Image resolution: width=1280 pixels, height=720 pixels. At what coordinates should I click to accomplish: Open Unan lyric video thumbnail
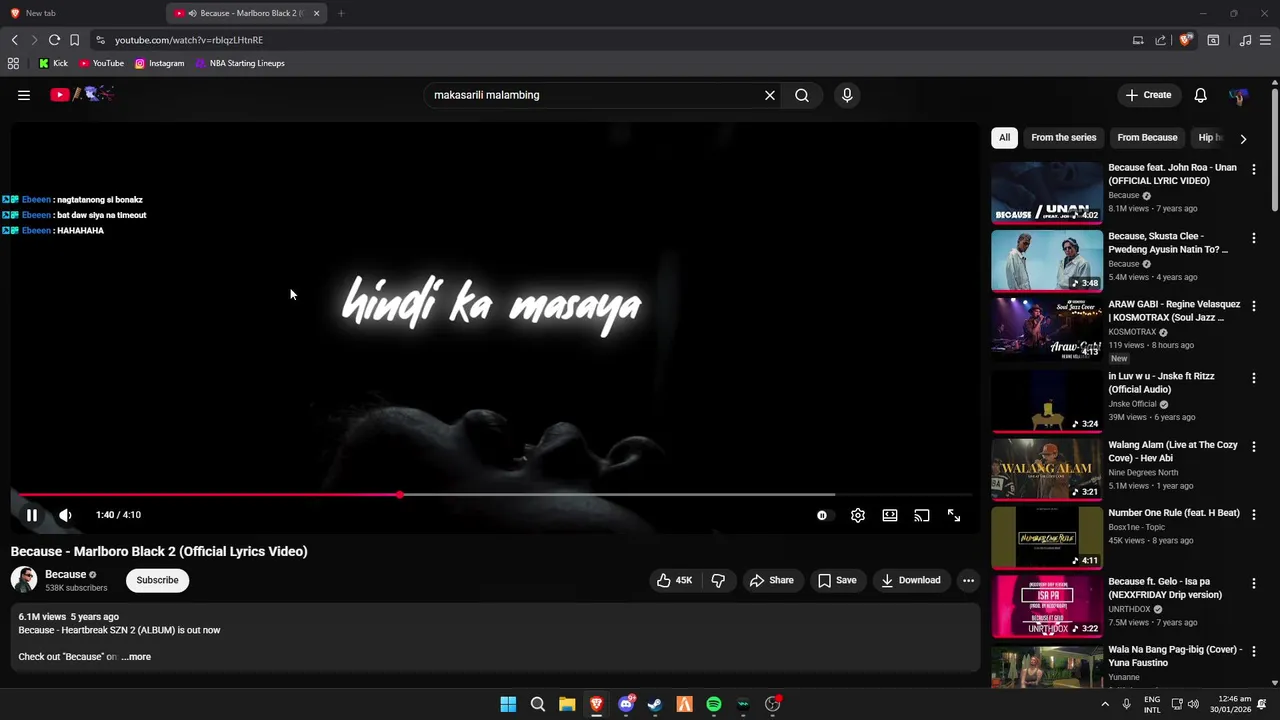point(1046,192)
